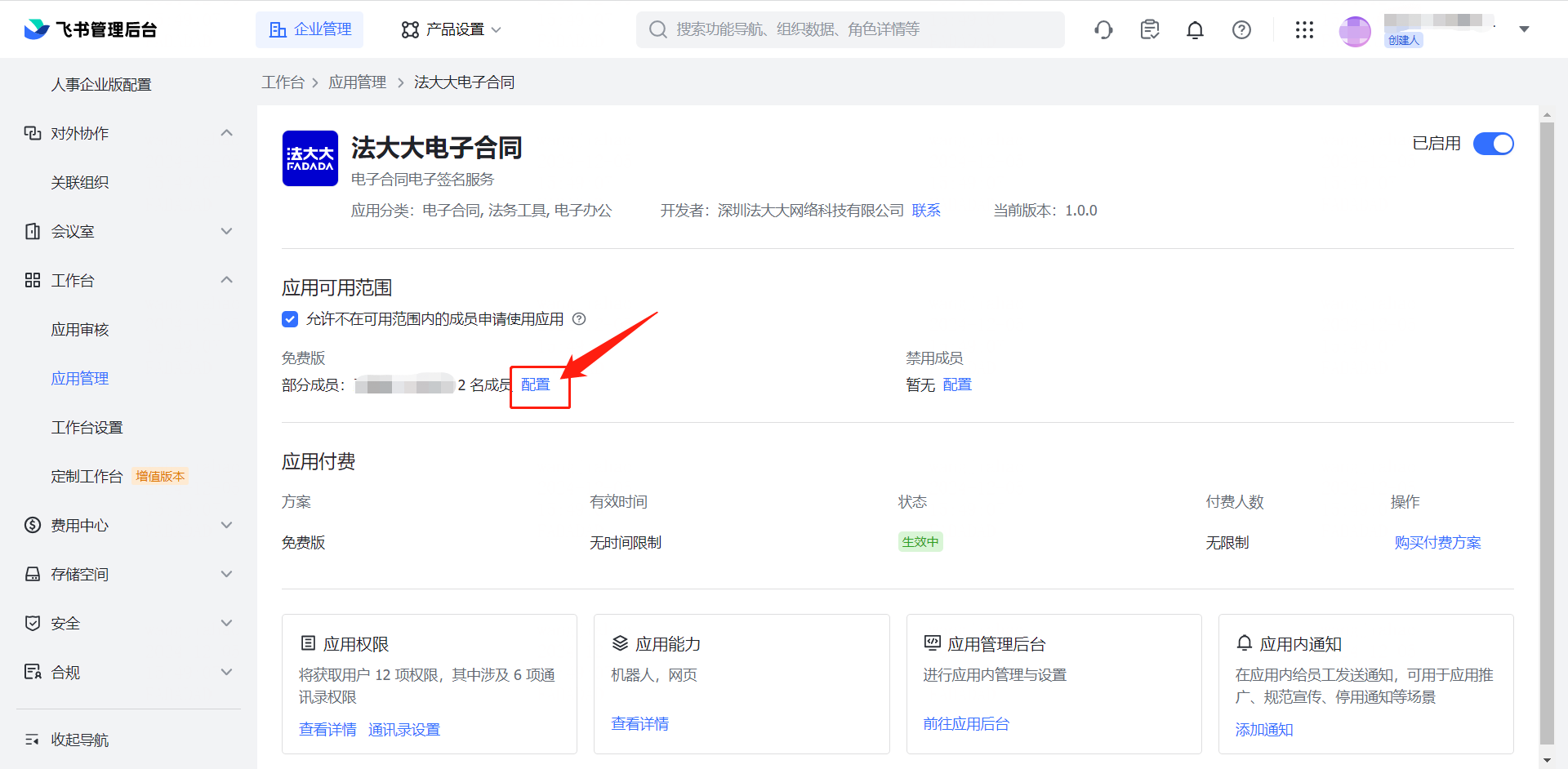
Task: Click the customer support headset icon
Action: coord(1103,30)
